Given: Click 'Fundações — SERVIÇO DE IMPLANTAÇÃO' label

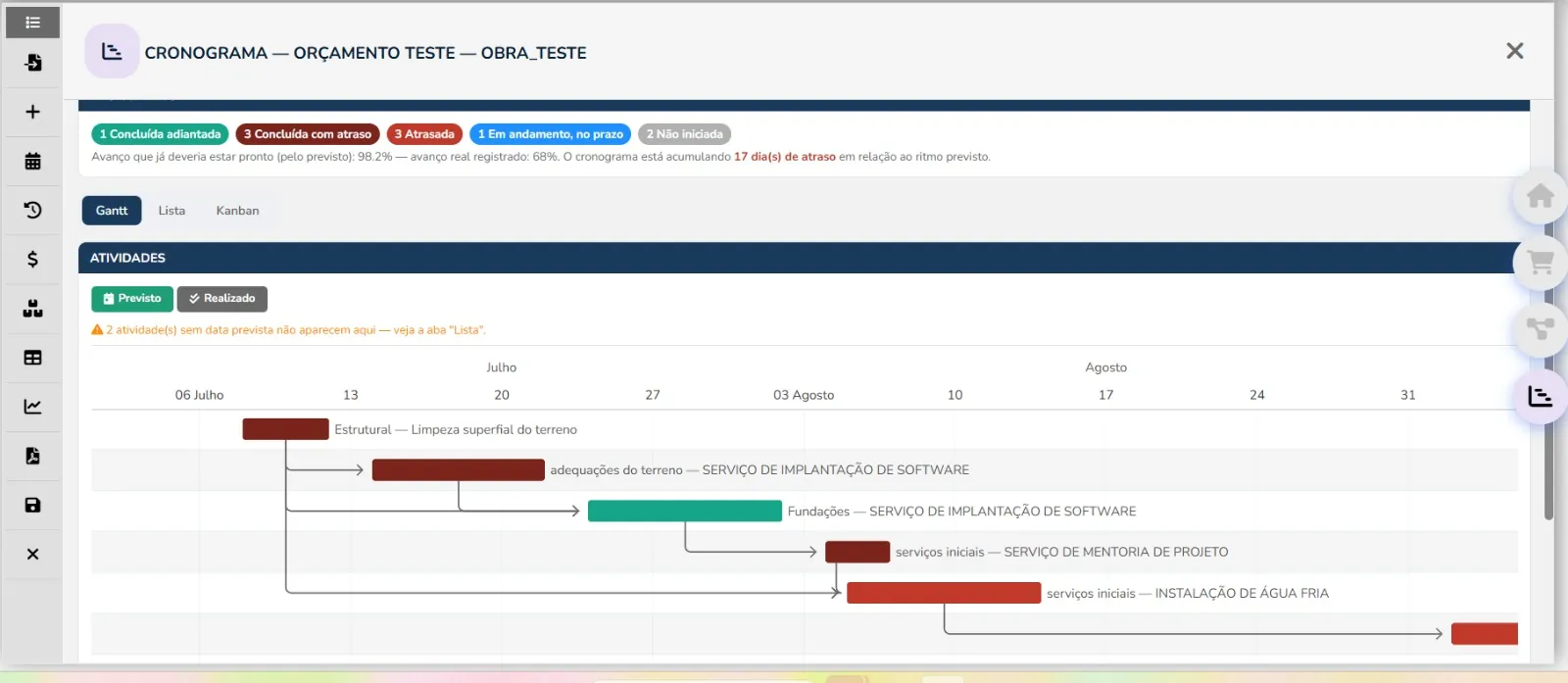Looking at the screenshot, I should pyautogui.click(x=961, y=512).
